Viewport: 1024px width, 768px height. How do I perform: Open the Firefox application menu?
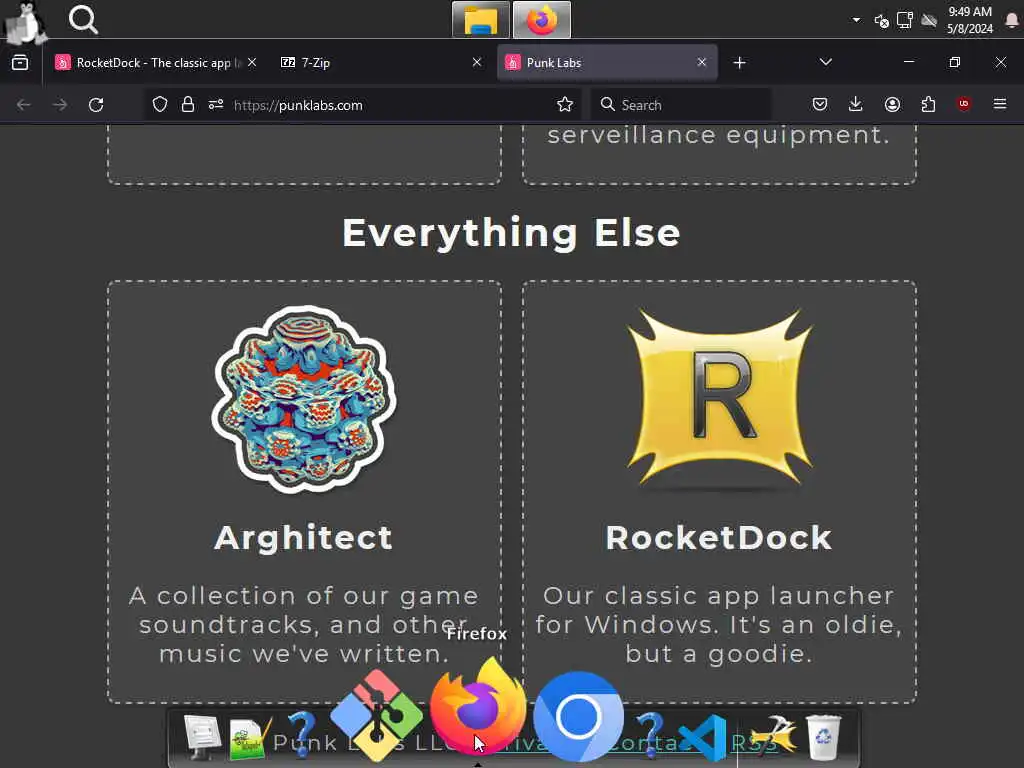1000,104
